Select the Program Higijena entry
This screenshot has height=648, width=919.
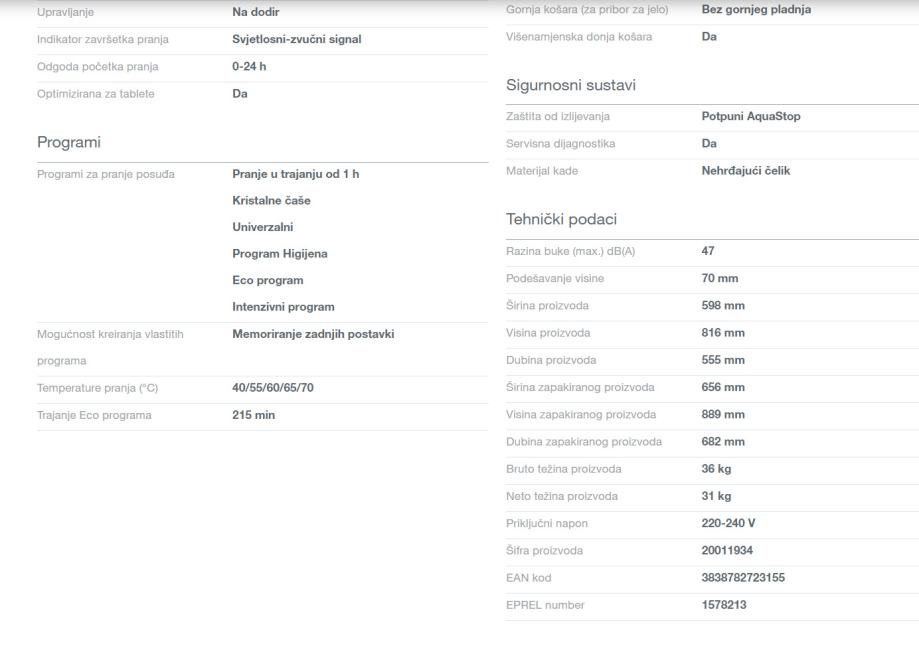click(x=279, y=254)
